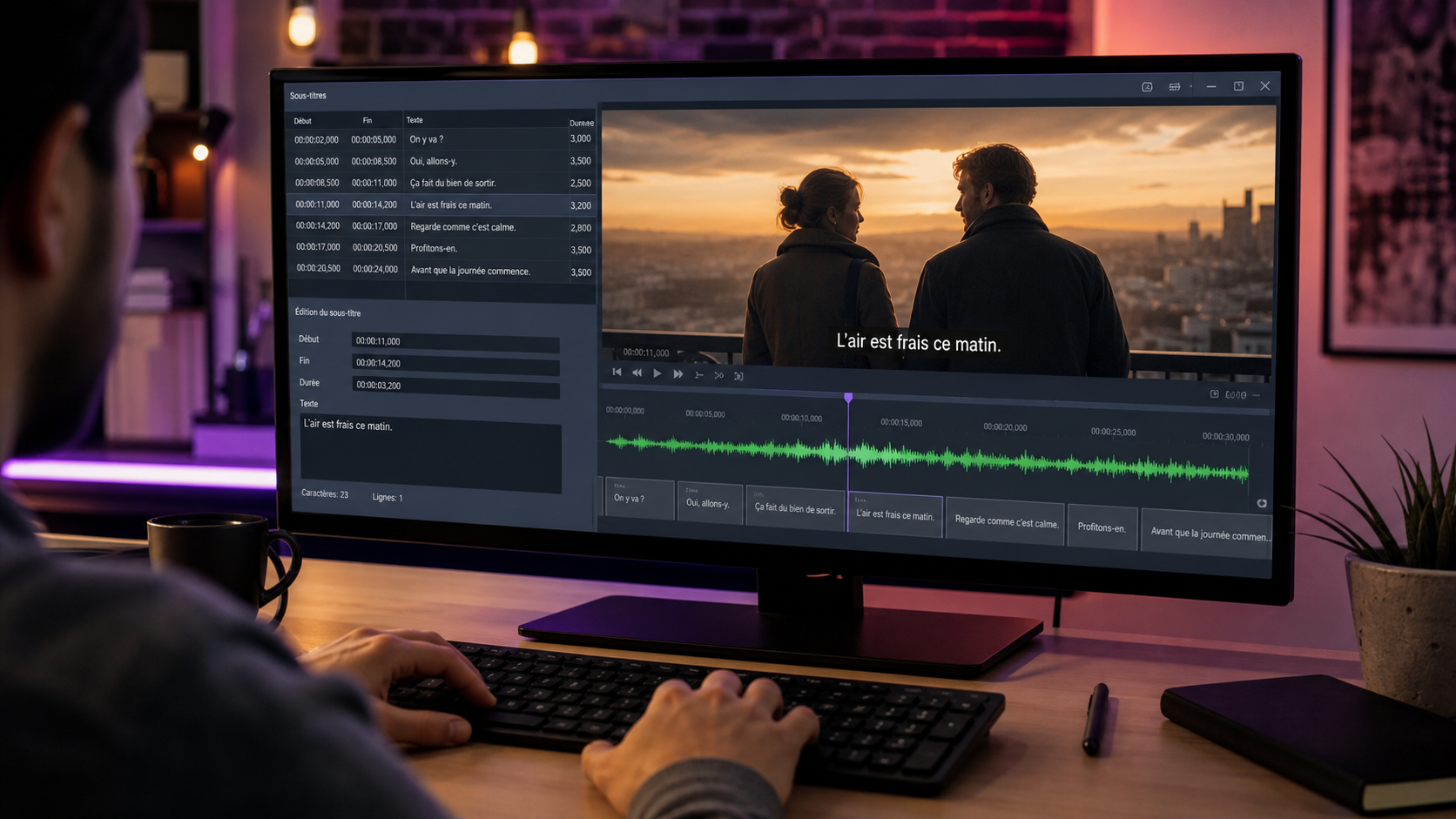Click the 2,500 duration cell
The image size is (1456, 819).
581,184
